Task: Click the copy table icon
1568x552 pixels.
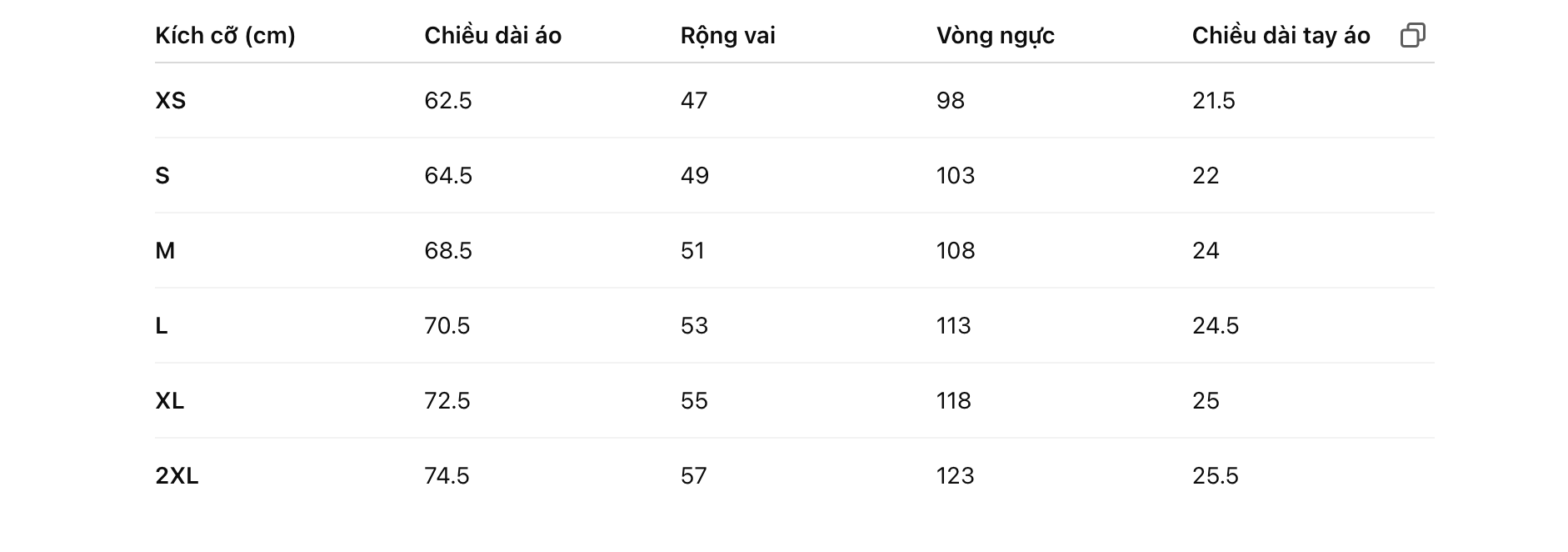Action: (x=1412, y=35)
